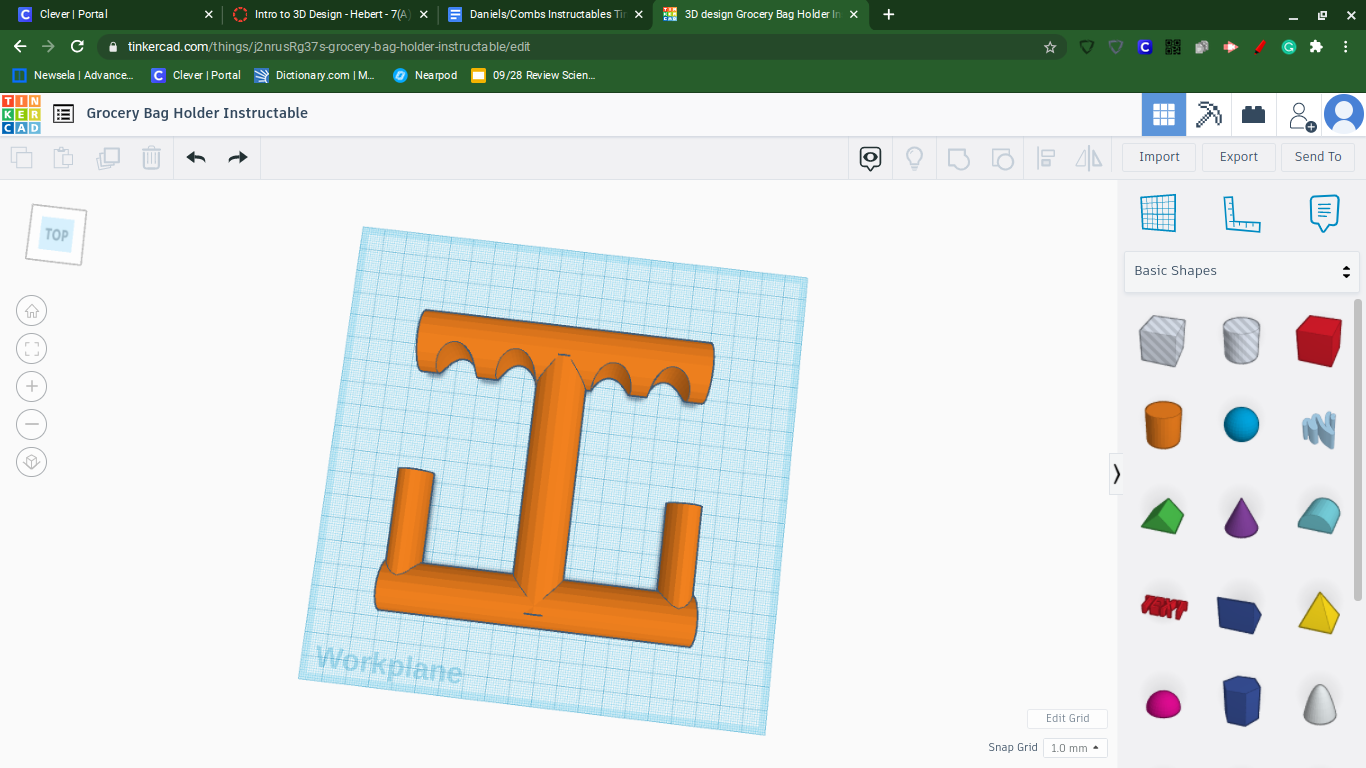
Task: Open the user profile avatar
Action: (x=1344, y=115)
